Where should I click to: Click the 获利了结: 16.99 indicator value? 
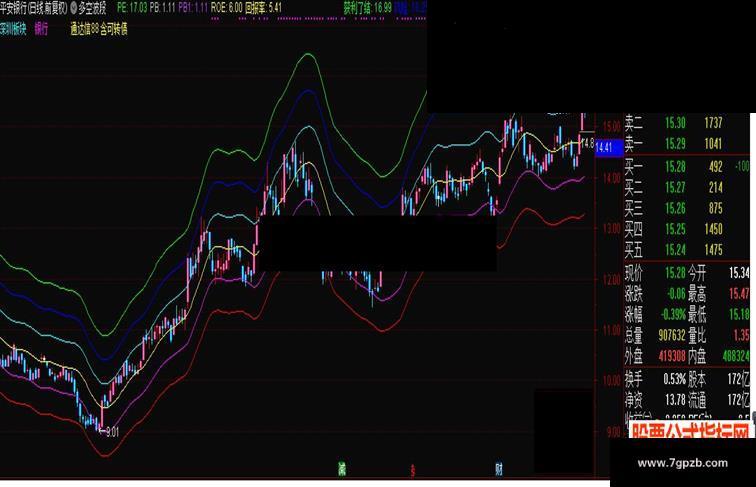click(x=367, y=8)
